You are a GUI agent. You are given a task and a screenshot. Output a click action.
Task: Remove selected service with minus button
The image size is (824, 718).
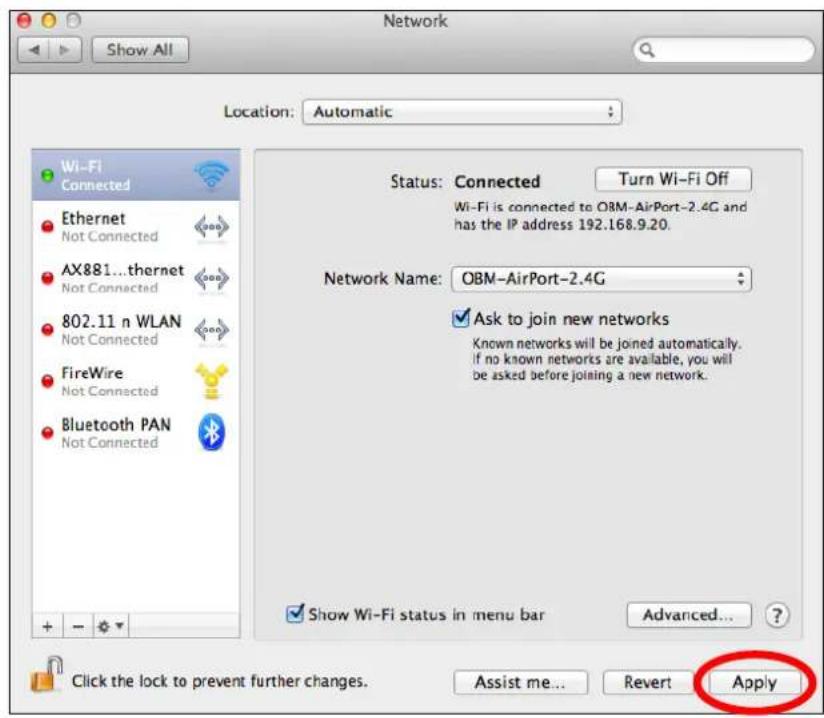pyautogui.click(x=78, y=626)
